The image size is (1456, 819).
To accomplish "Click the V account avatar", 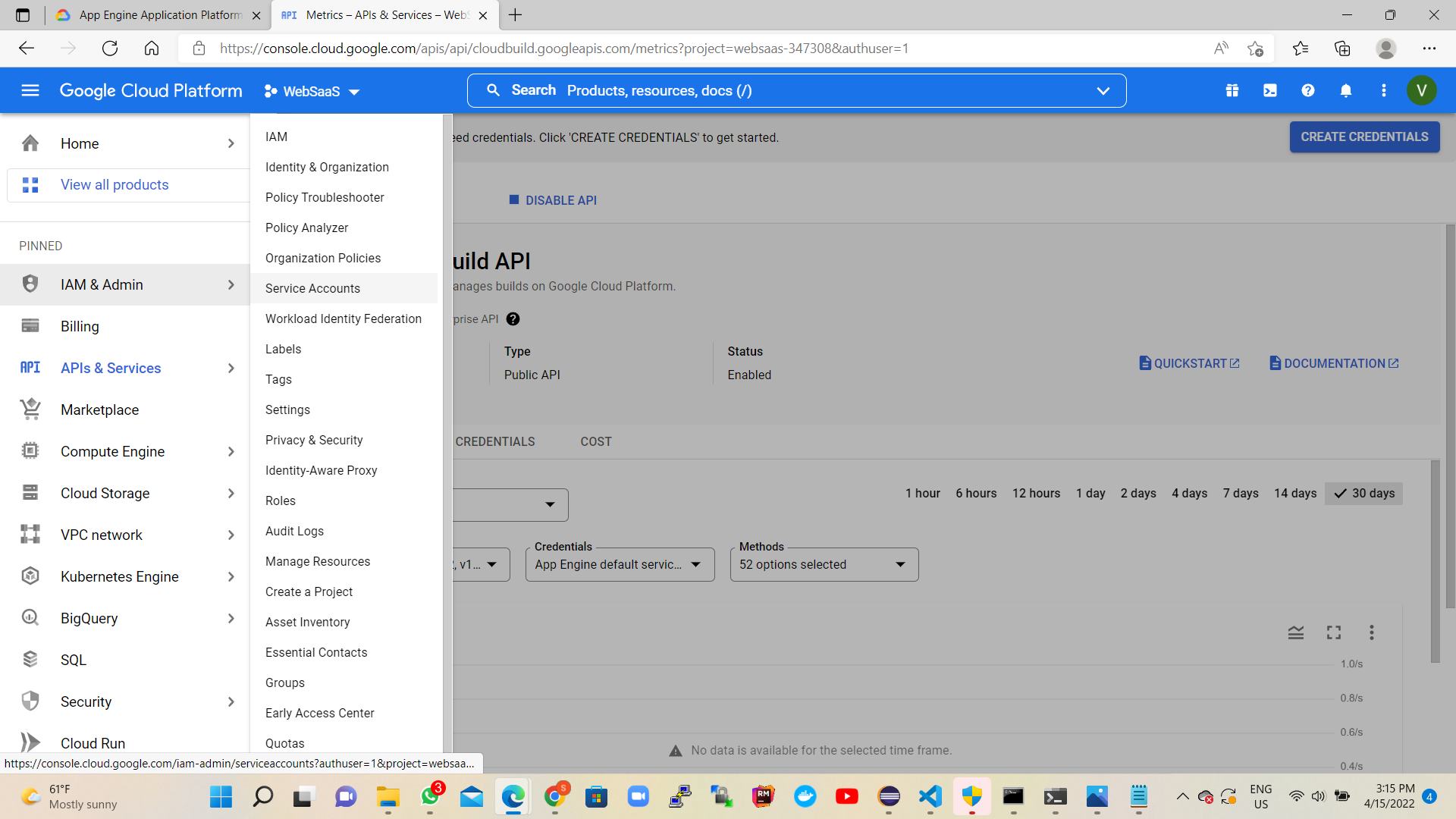I will pos(1422,91).
